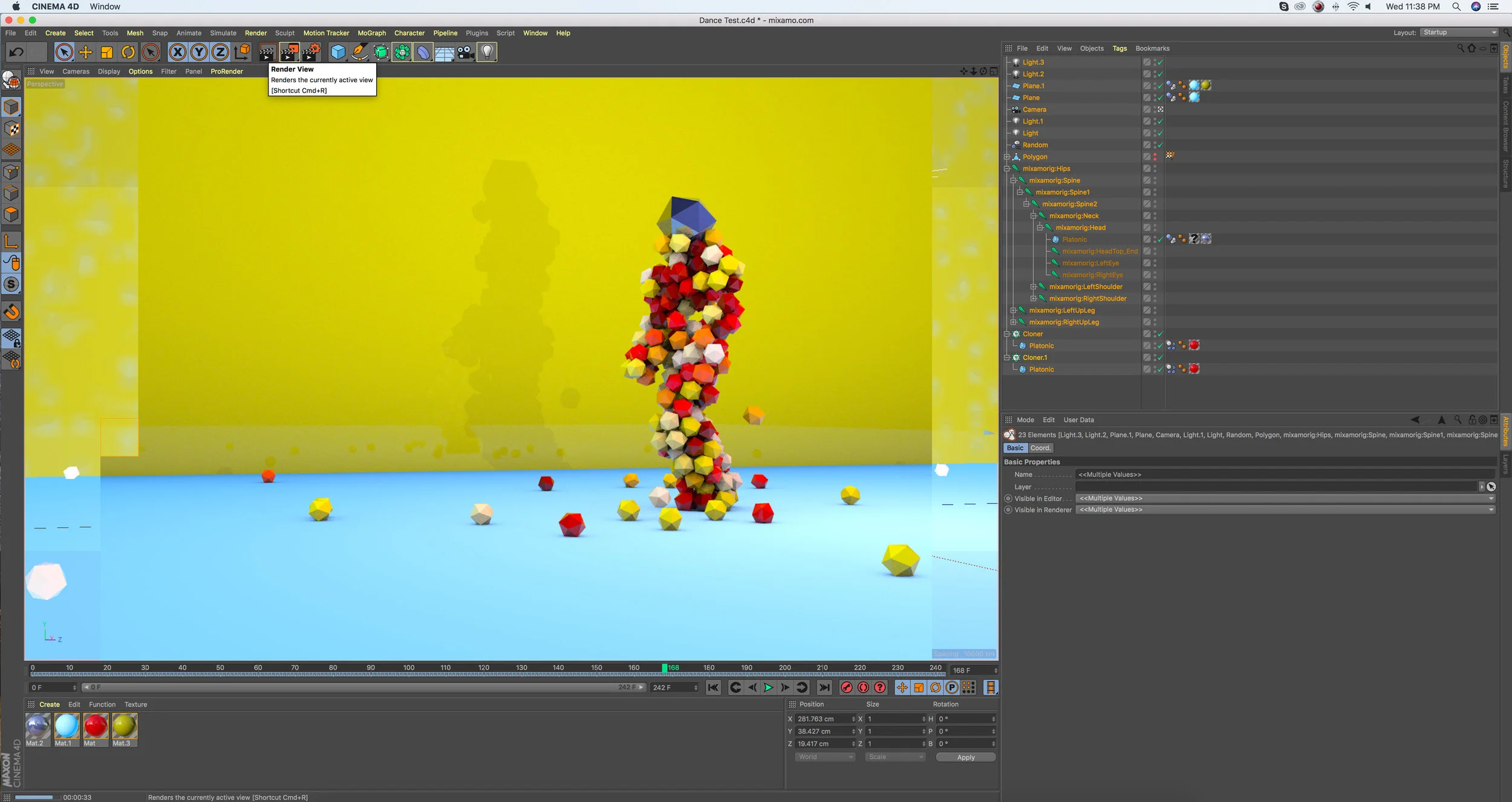Click the Light bulb object icon

point(487,53)
